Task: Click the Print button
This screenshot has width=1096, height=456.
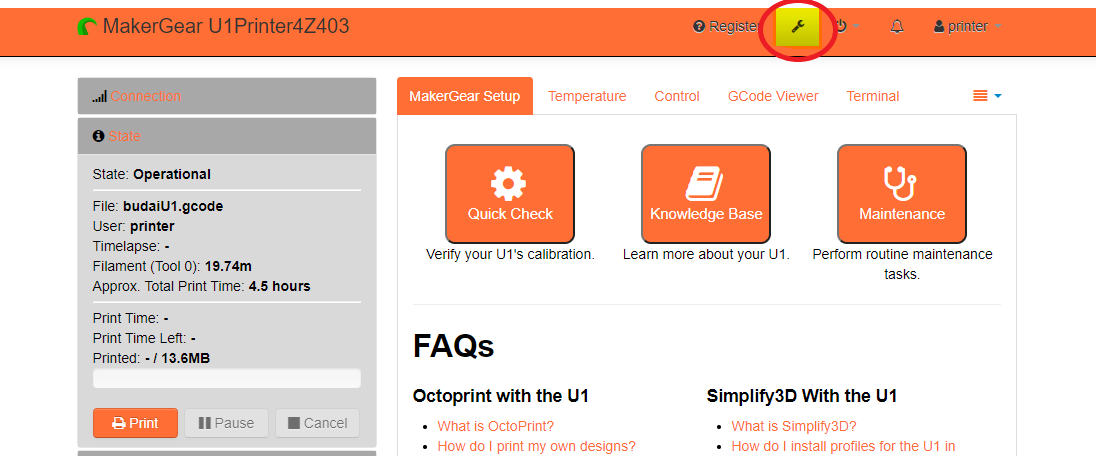Action: 135,423
